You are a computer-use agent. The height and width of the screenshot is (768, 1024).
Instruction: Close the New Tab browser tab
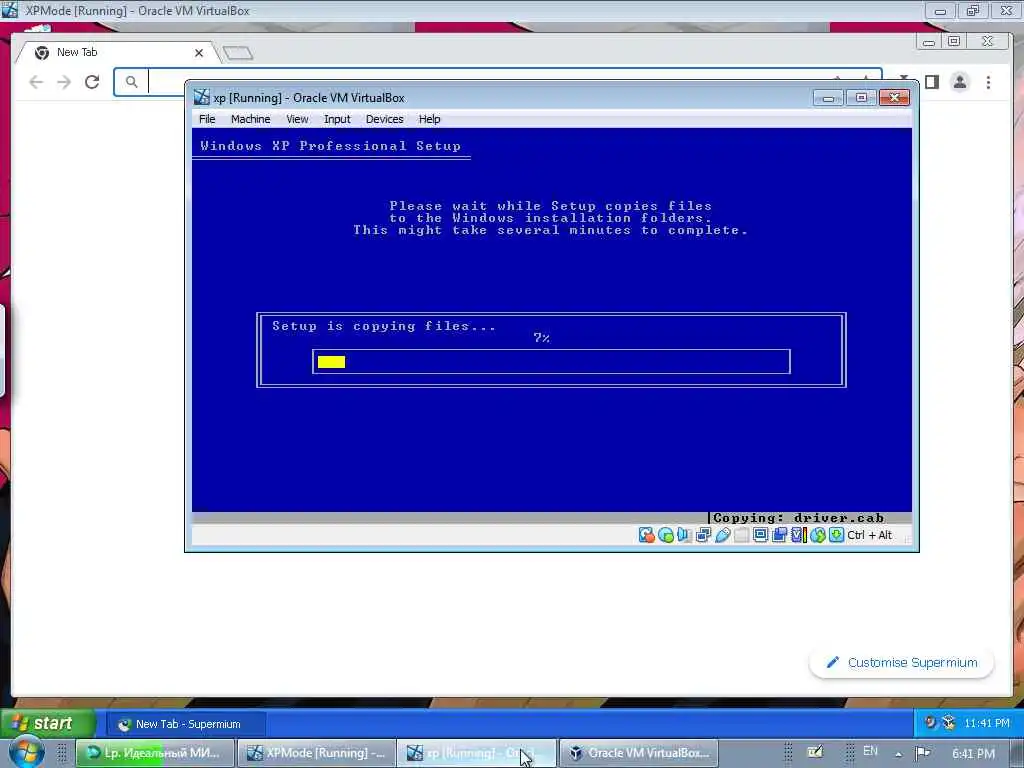199,53
